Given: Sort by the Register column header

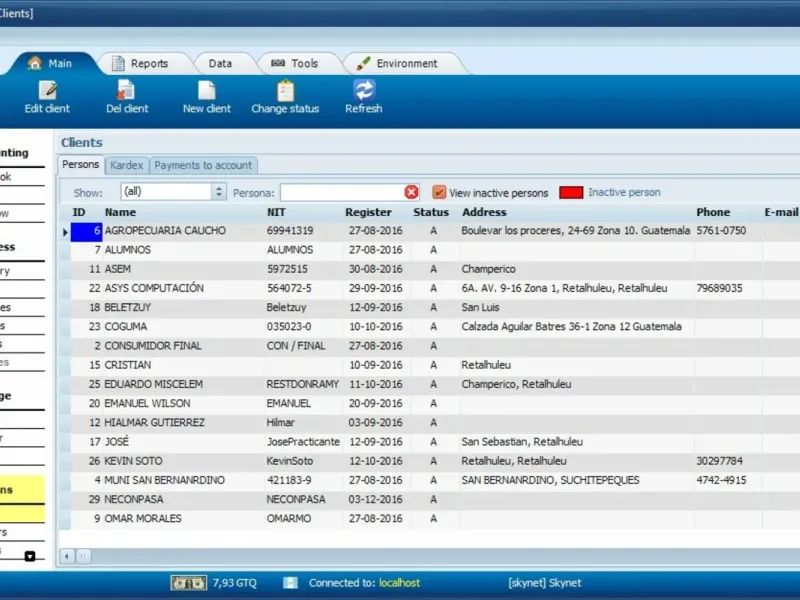Looking at the screenshot, I should coord(368,212).
